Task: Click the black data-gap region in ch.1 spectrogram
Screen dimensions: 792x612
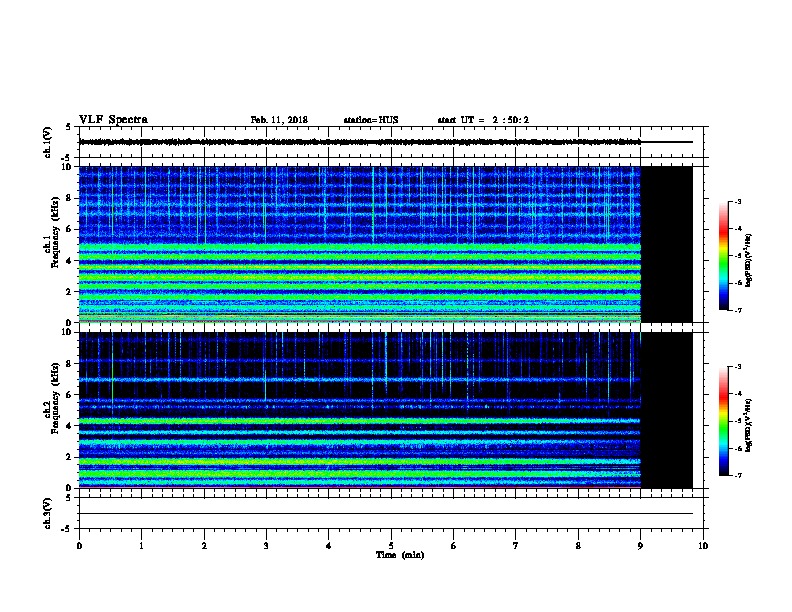Action: click(667, 244)
